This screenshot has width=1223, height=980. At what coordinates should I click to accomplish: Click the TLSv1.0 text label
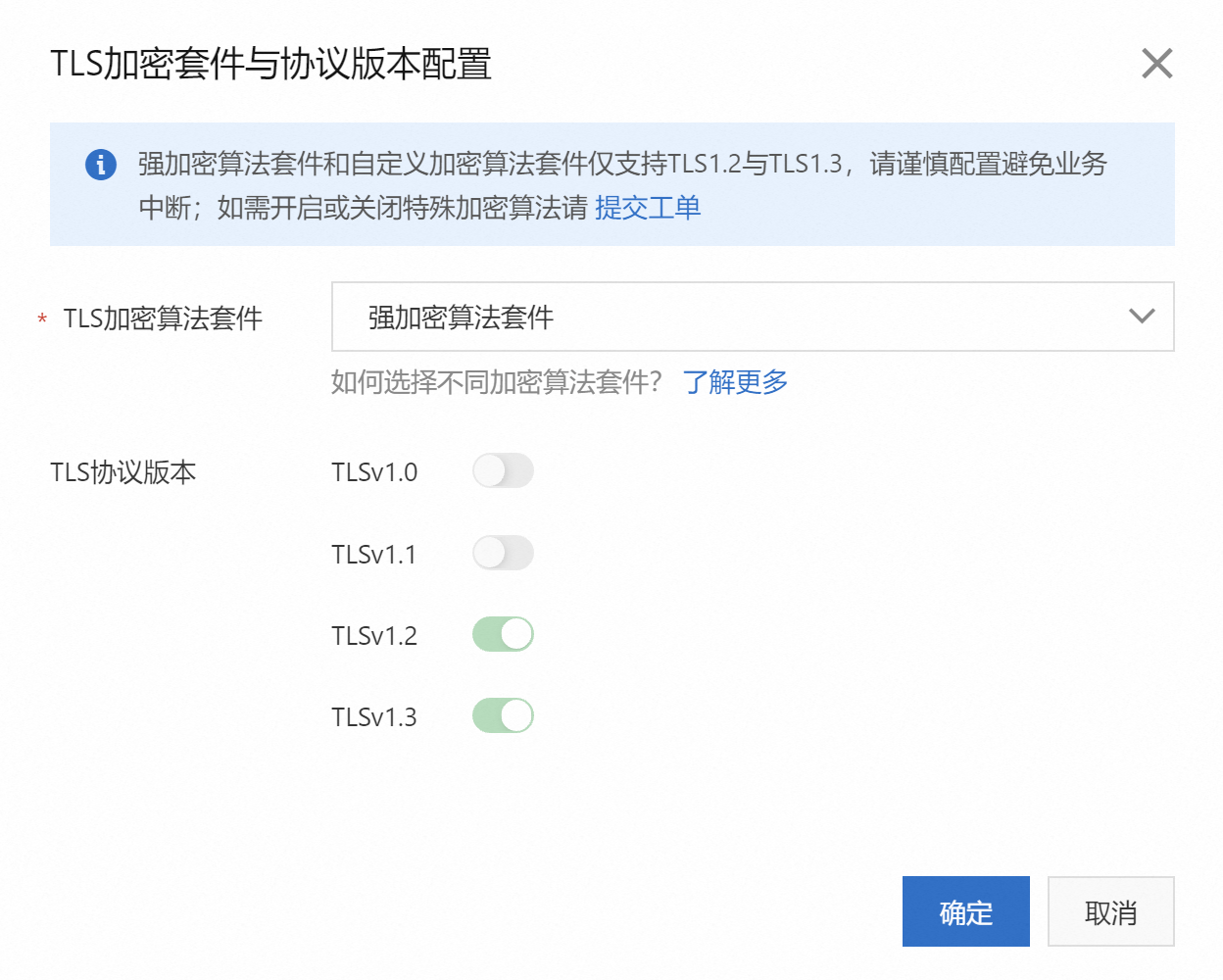coord(374,472)
